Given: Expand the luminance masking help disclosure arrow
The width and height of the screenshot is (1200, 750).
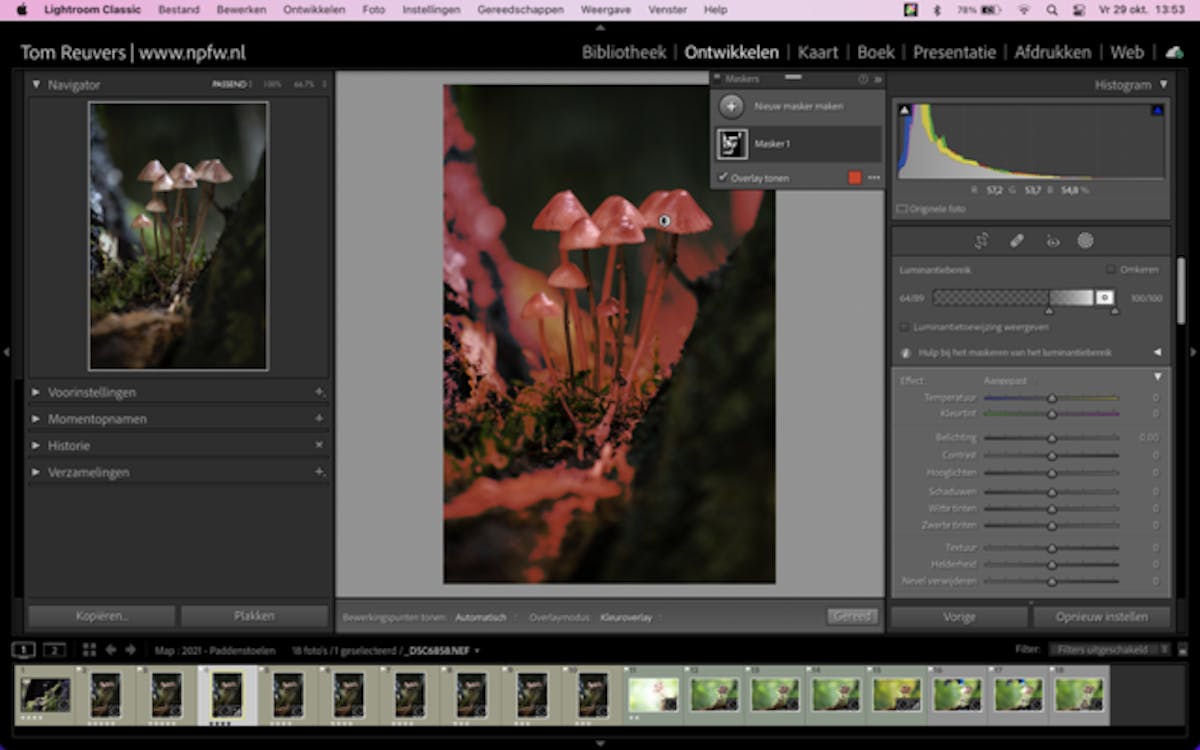Looking at the screenshot, I should (1157, 352).
